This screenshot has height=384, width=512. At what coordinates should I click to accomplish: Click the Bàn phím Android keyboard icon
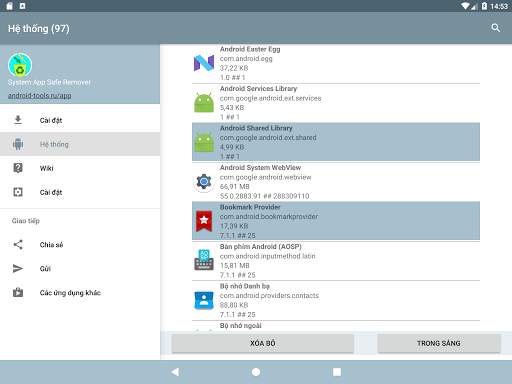[204, 260]
